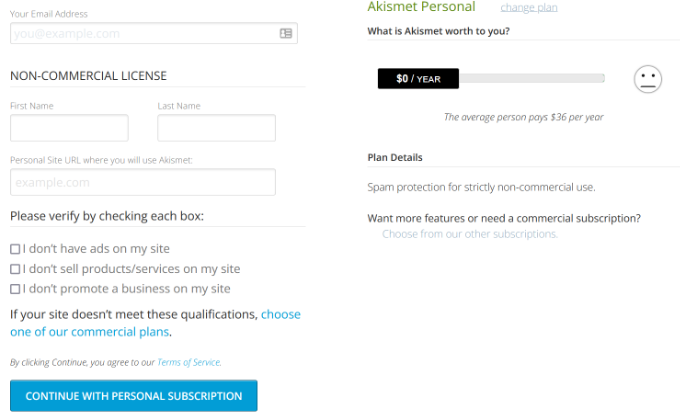
Task: Tick the "don't sell products/services" checkbox
Action: tap(15, 269)
